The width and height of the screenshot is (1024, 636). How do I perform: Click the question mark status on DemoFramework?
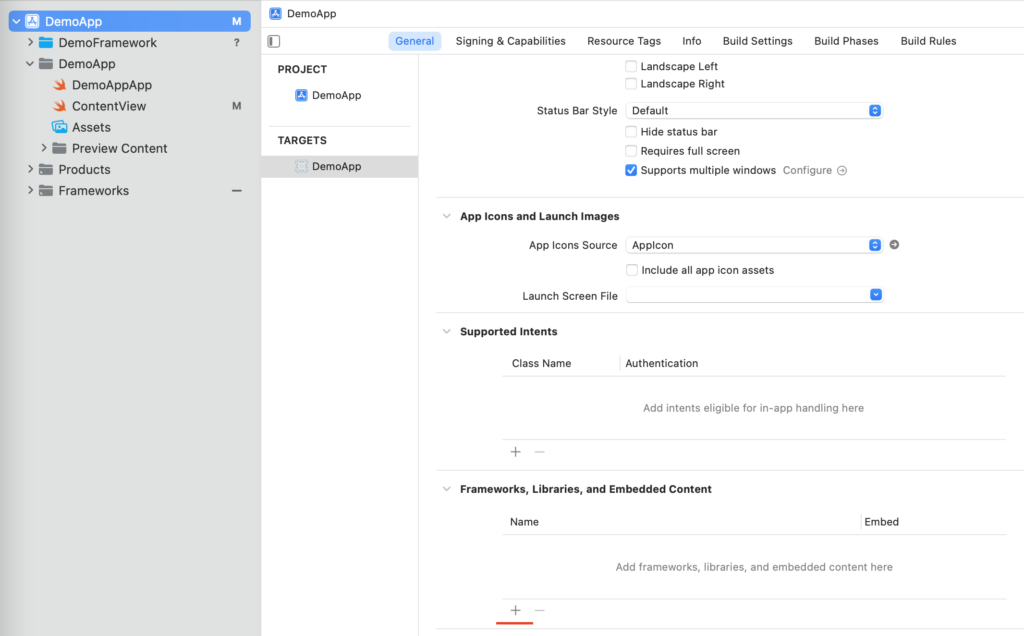tap(236, 42)
